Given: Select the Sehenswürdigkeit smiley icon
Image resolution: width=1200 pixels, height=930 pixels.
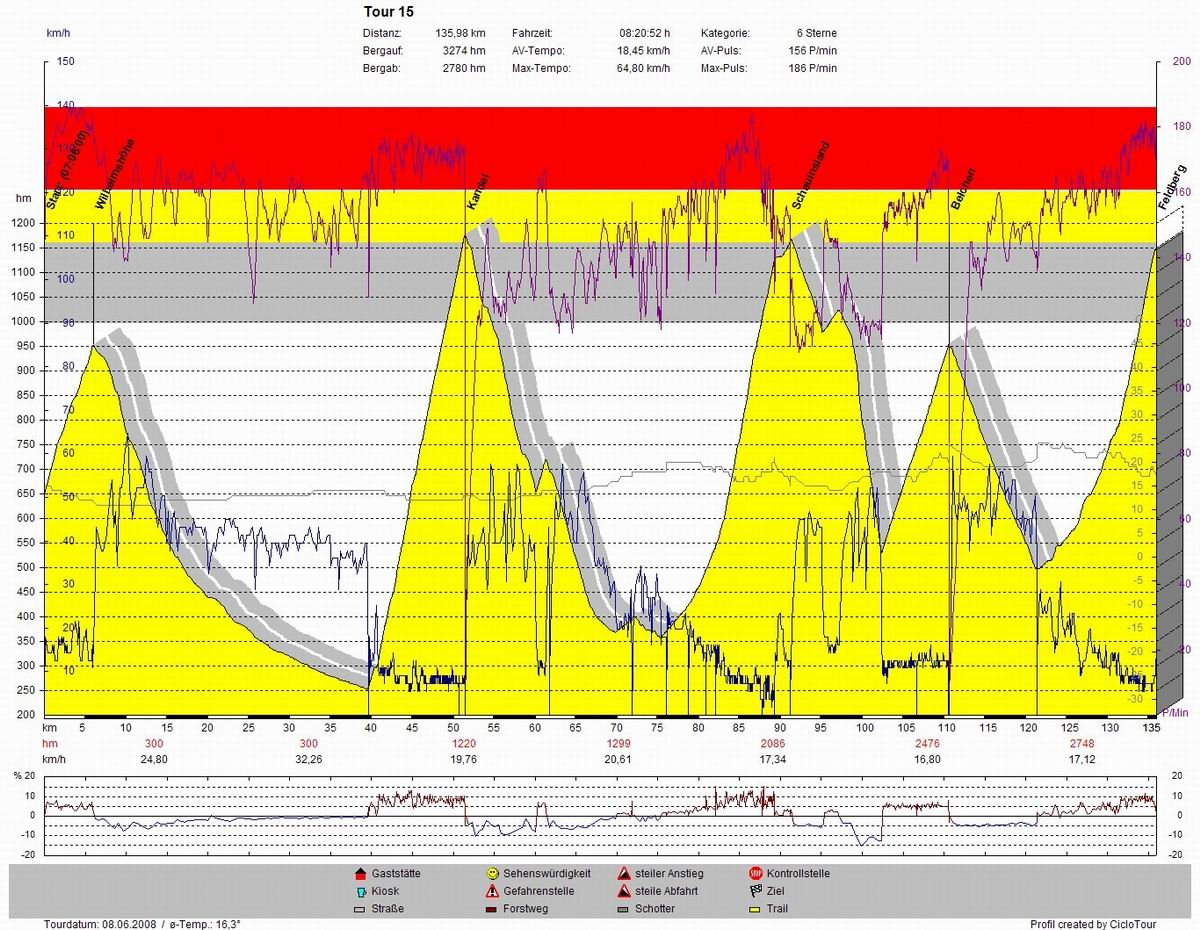Looking at the screenshot, I should coord(493,873).
